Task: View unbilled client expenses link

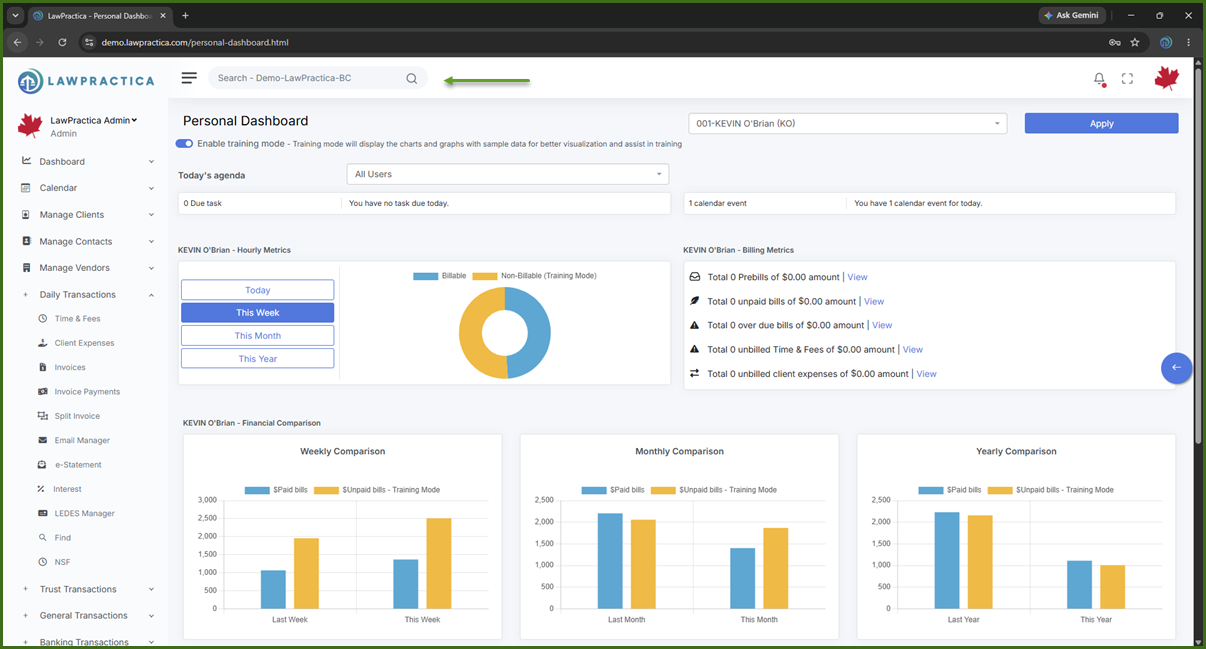Action: pyautogui.click(x=927, y=374)
